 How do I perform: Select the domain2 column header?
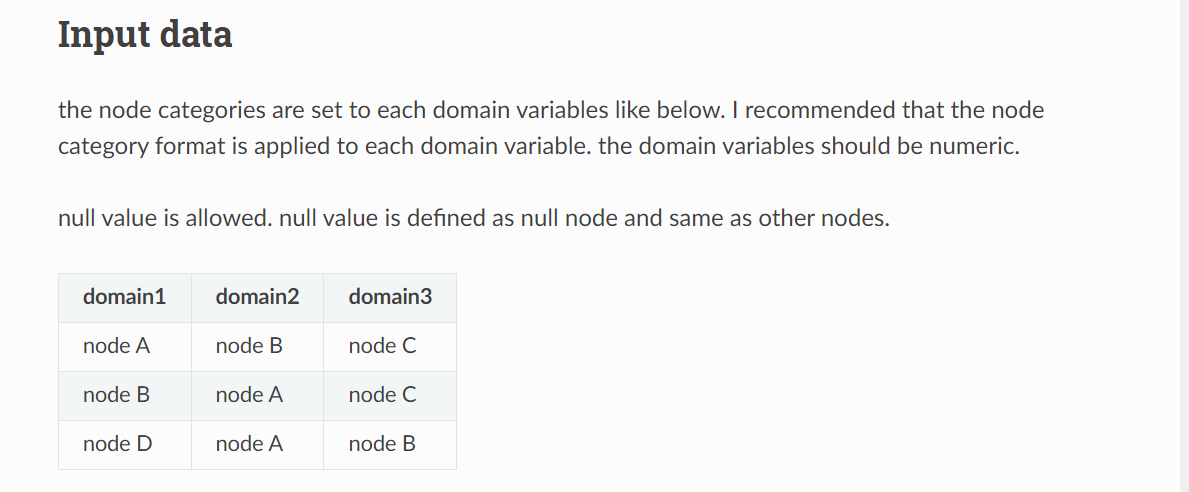tap(257, 297)
